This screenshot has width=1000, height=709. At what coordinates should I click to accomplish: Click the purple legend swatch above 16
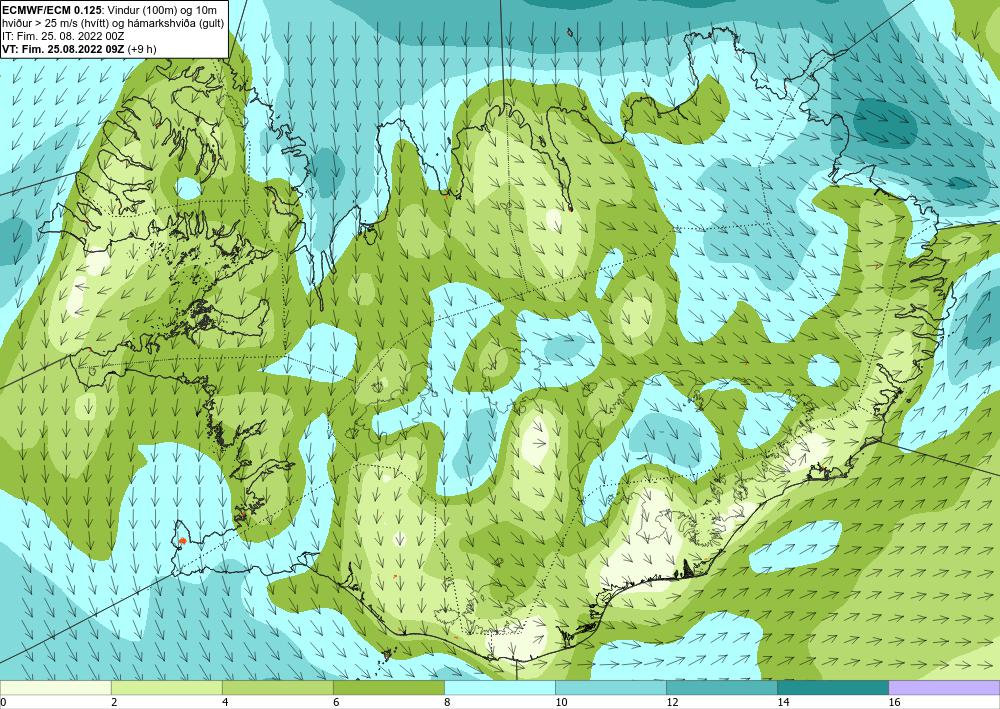[944, 688]
